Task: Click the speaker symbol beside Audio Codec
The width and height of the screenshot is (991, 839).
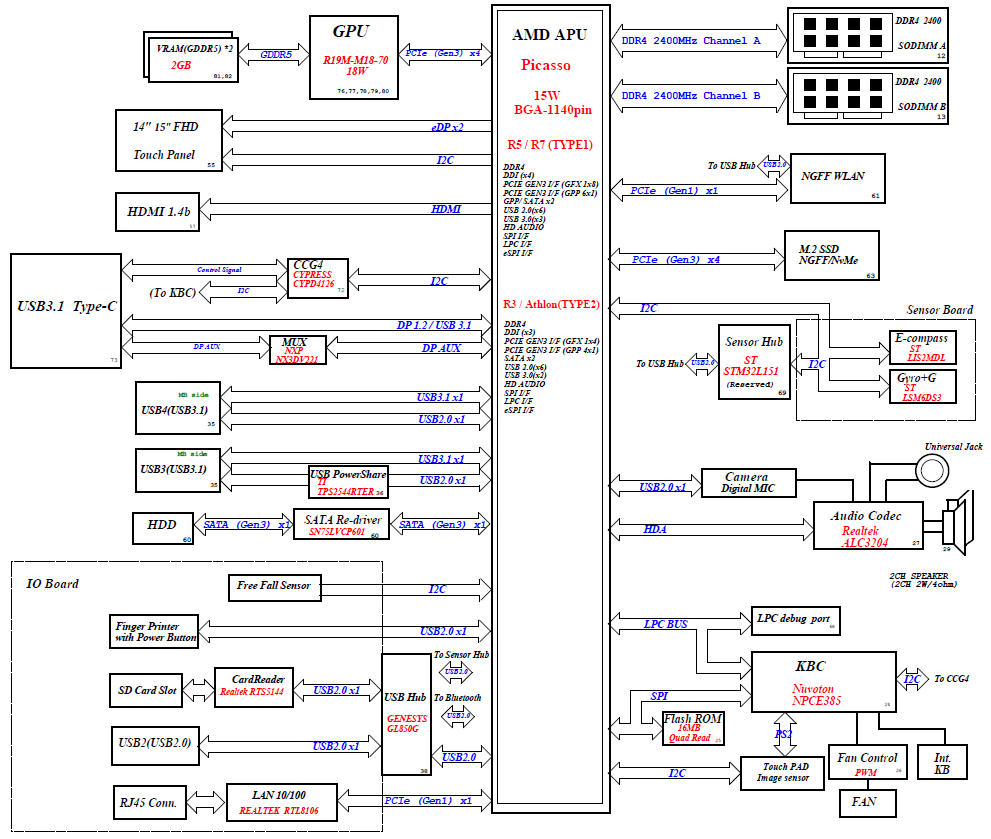Action: point(958,520)
